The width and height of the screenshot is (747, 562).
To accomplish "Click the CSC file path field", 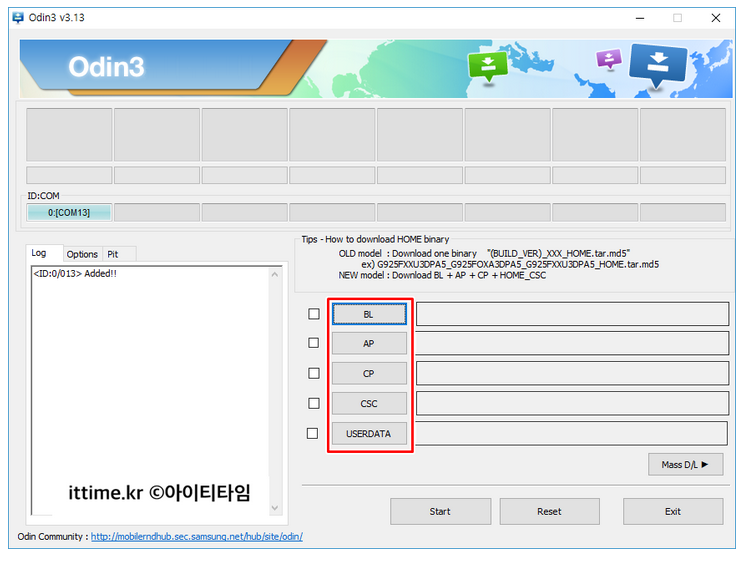I will pos(572,403).
